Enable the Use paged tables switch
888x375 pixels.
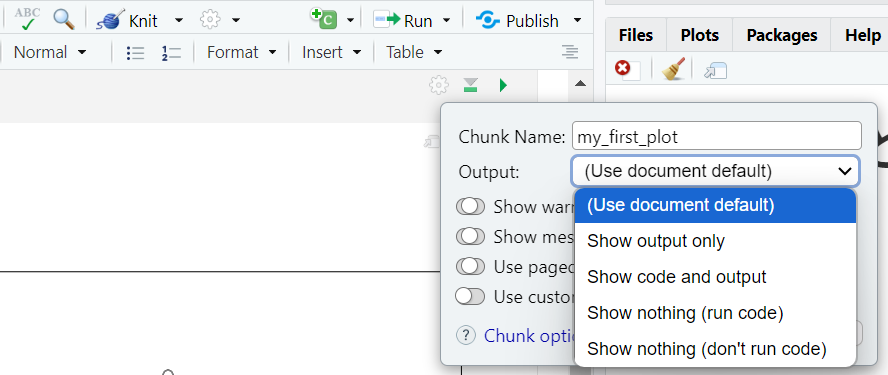[x=470, y=266]
